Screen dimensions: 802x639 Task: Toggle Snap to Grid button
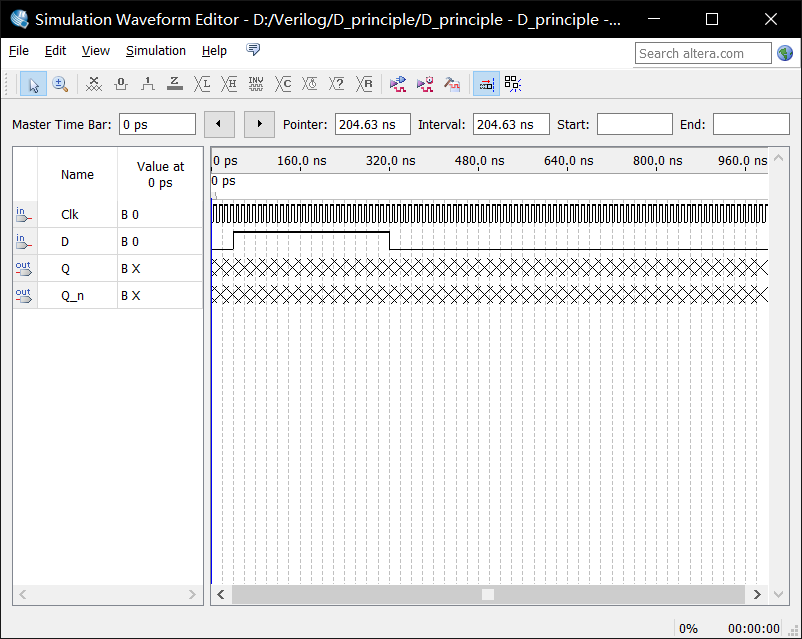tap(486, 84)
